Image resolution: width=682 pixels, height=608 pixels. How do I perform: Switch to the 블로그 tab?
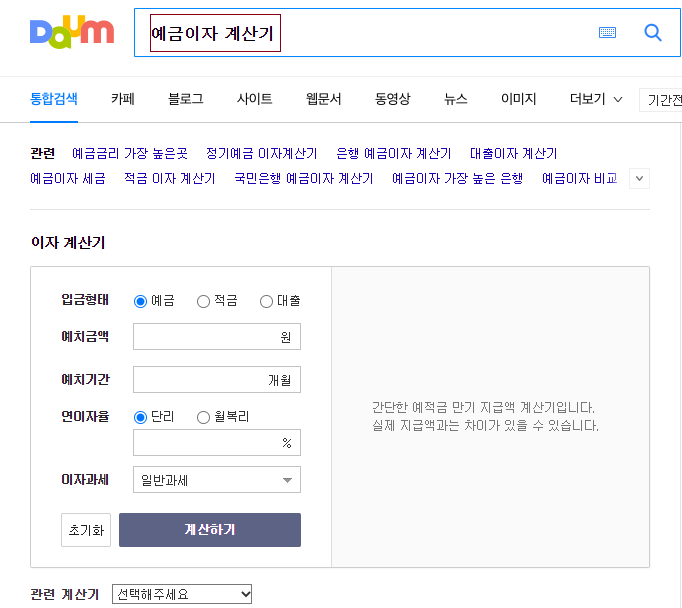click(x=186, y=99)
